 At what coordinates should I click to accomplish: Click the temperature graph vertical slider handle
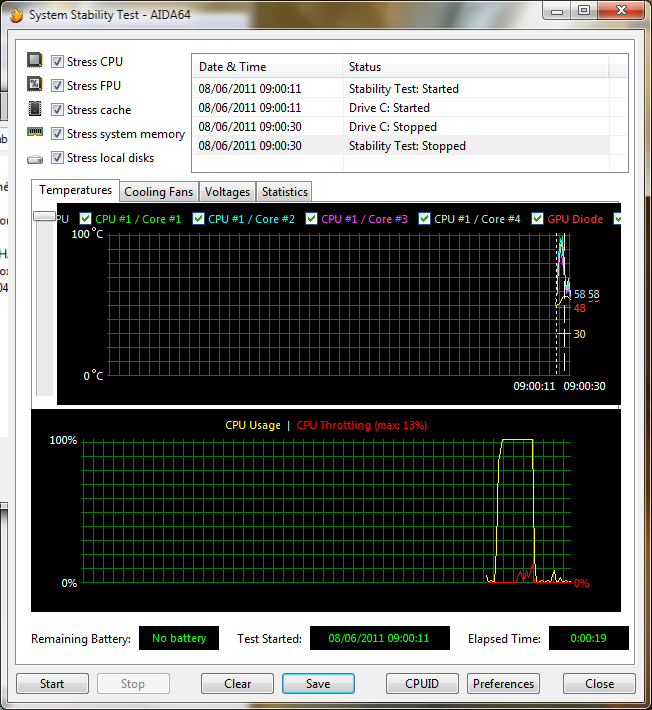(44, 216)
